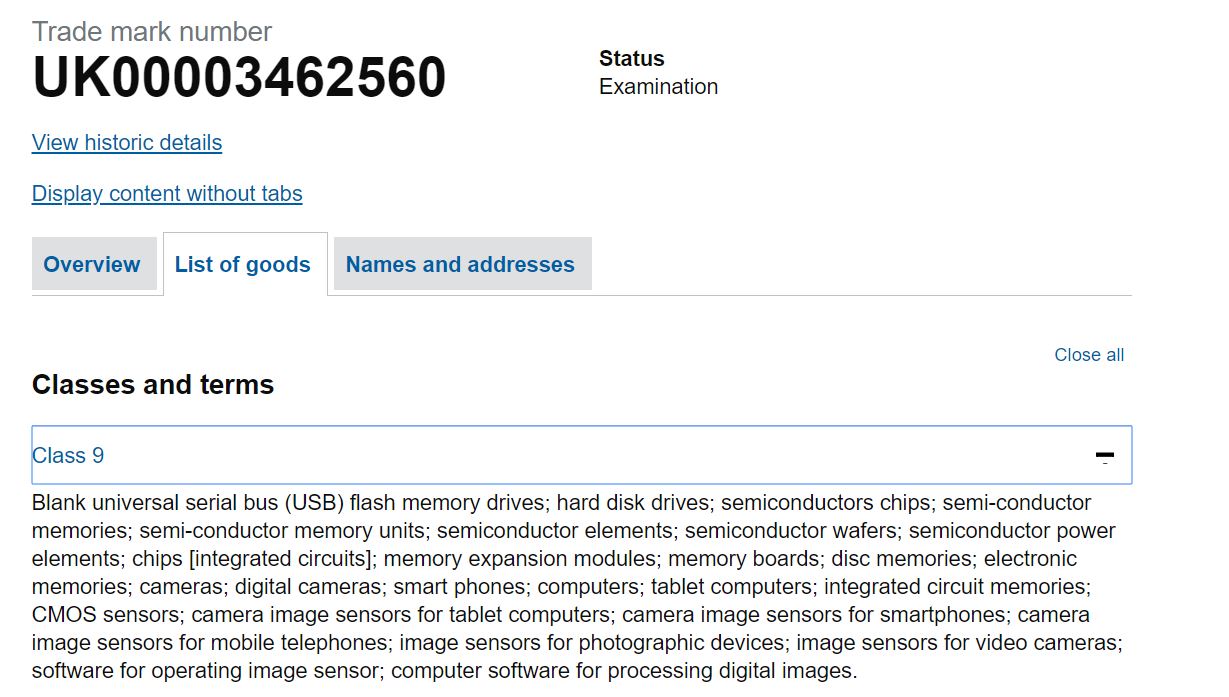Click the words hard disk drives
The width and height of the screenshot is (1229, 697).
click(632, 502)
